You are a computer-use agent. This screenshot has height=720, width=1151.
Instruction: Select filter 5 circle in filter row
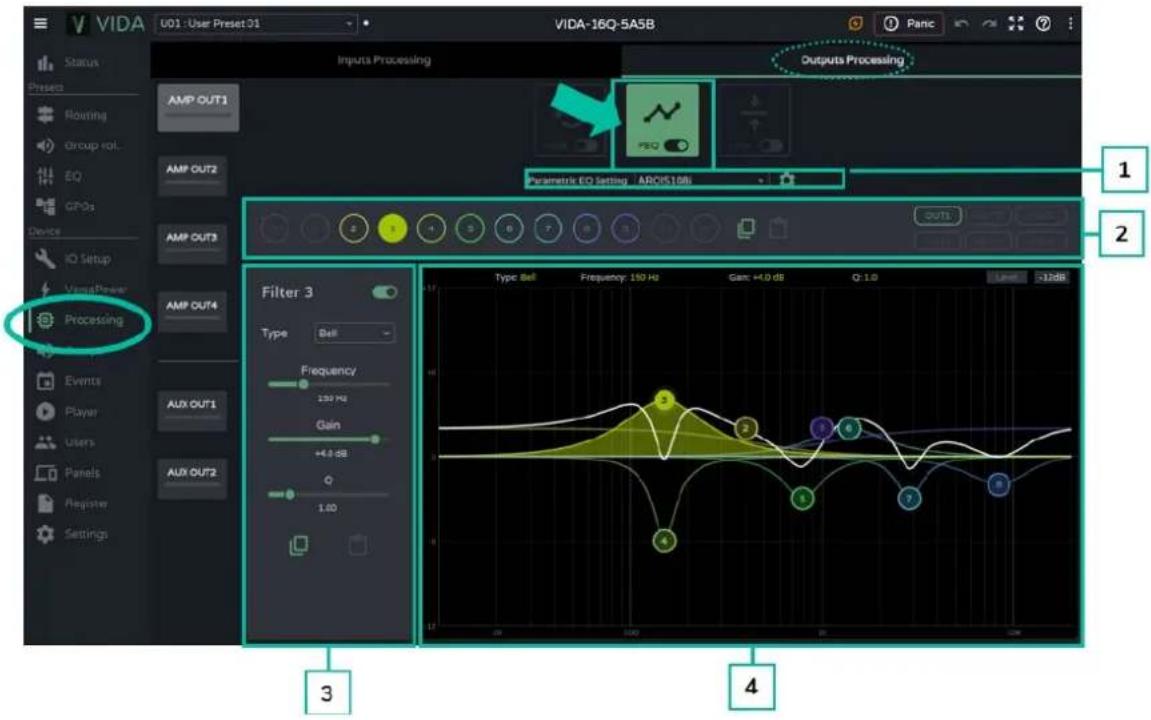click(x=470, y=229)
